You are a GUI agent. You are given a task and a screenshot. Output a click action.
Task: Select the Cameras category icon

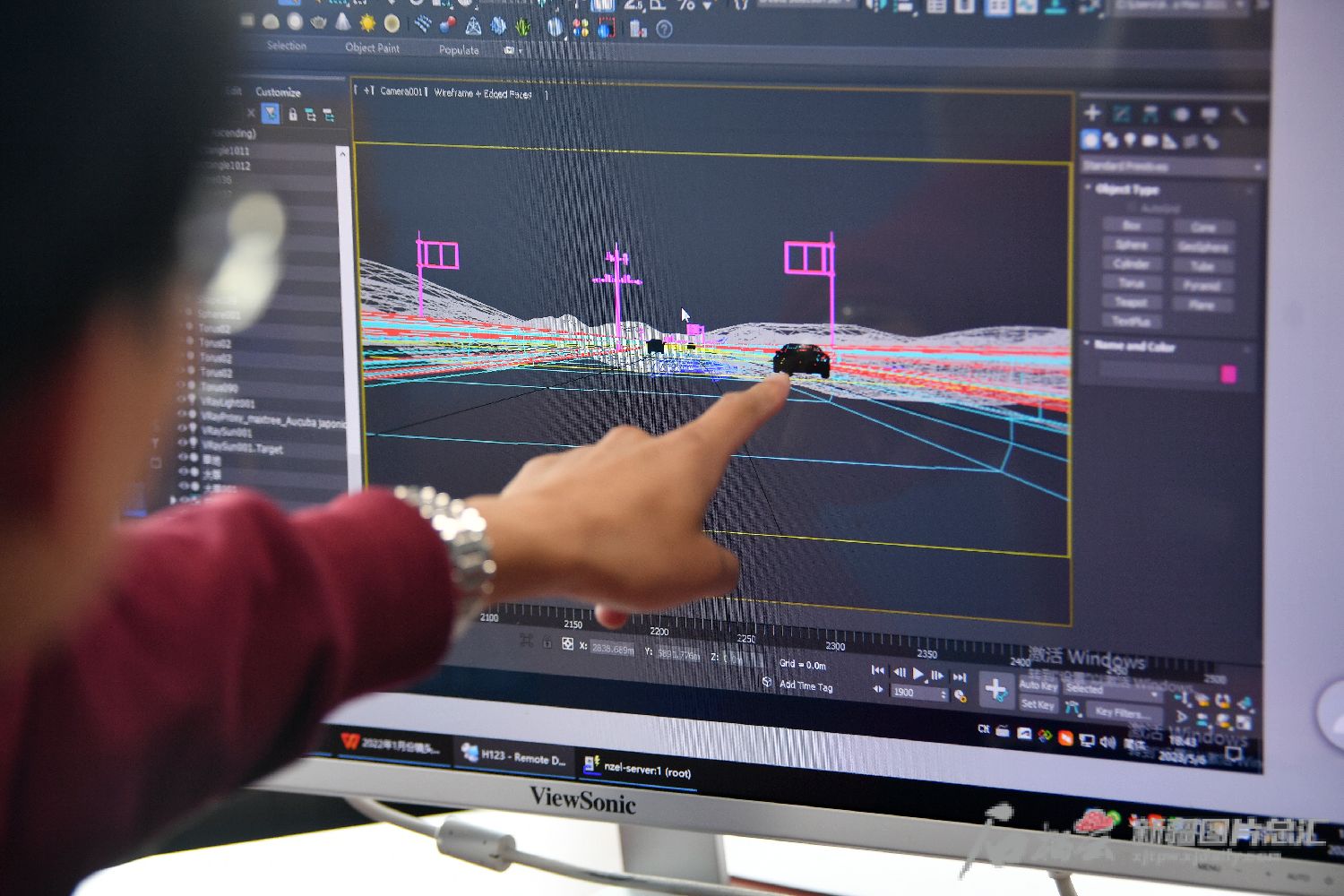pyautogui.click(x=1150, y=141)
